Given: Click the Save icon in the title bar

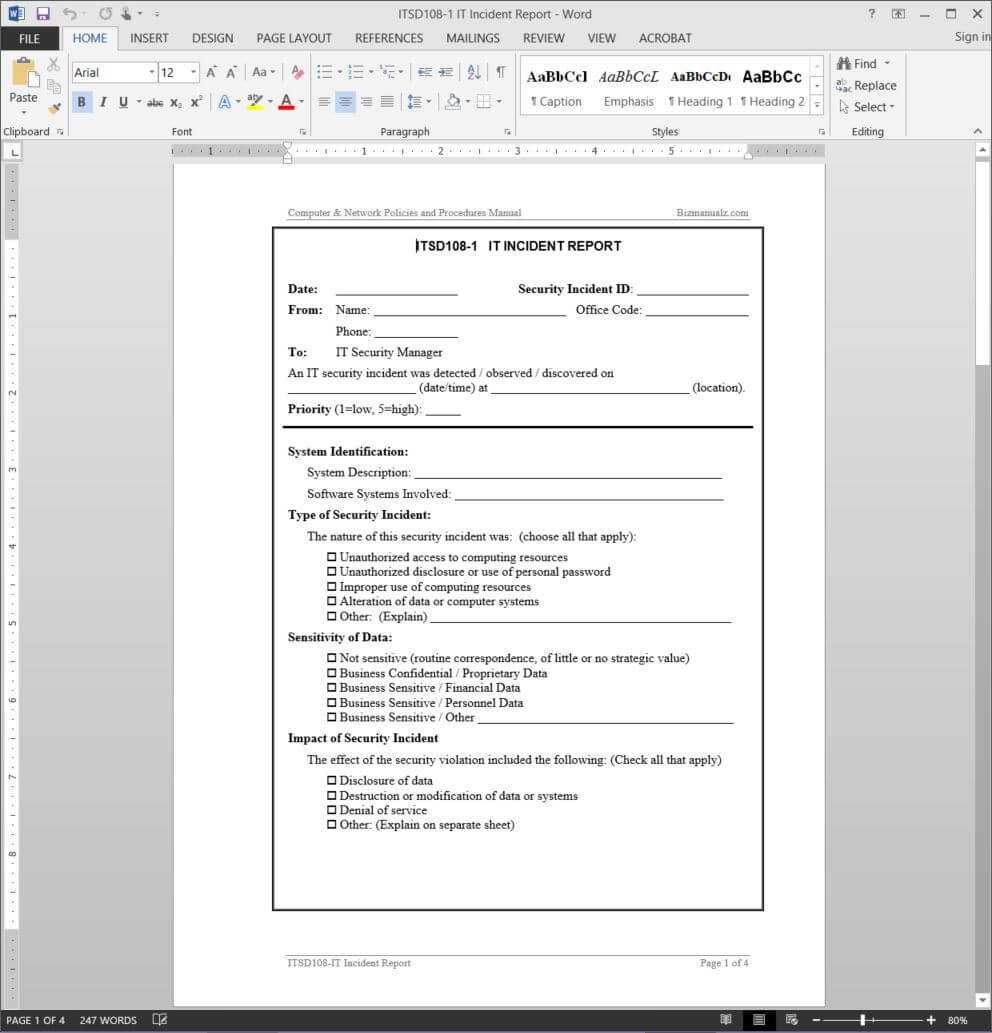Looking at the screenshot, I should (x=42, y=14).
